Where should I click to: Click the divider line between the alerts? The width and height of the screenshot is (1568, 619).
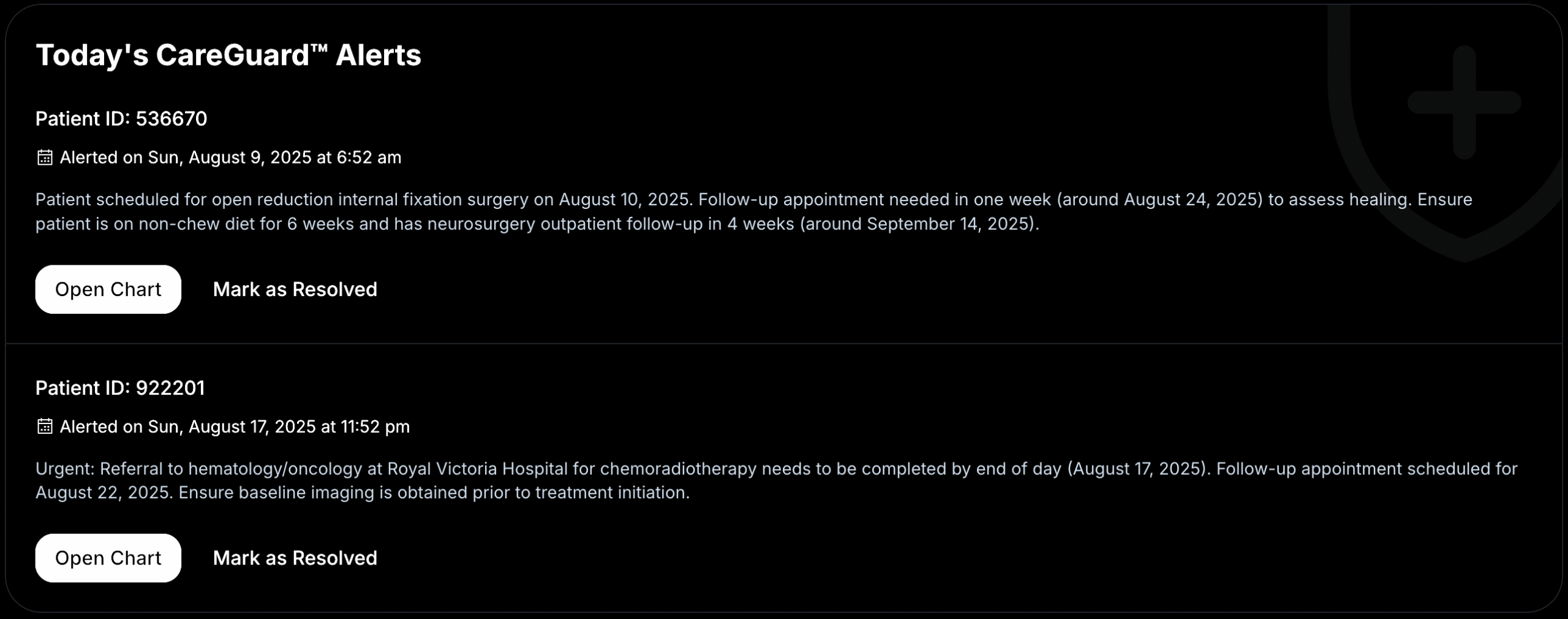(784, 344)
